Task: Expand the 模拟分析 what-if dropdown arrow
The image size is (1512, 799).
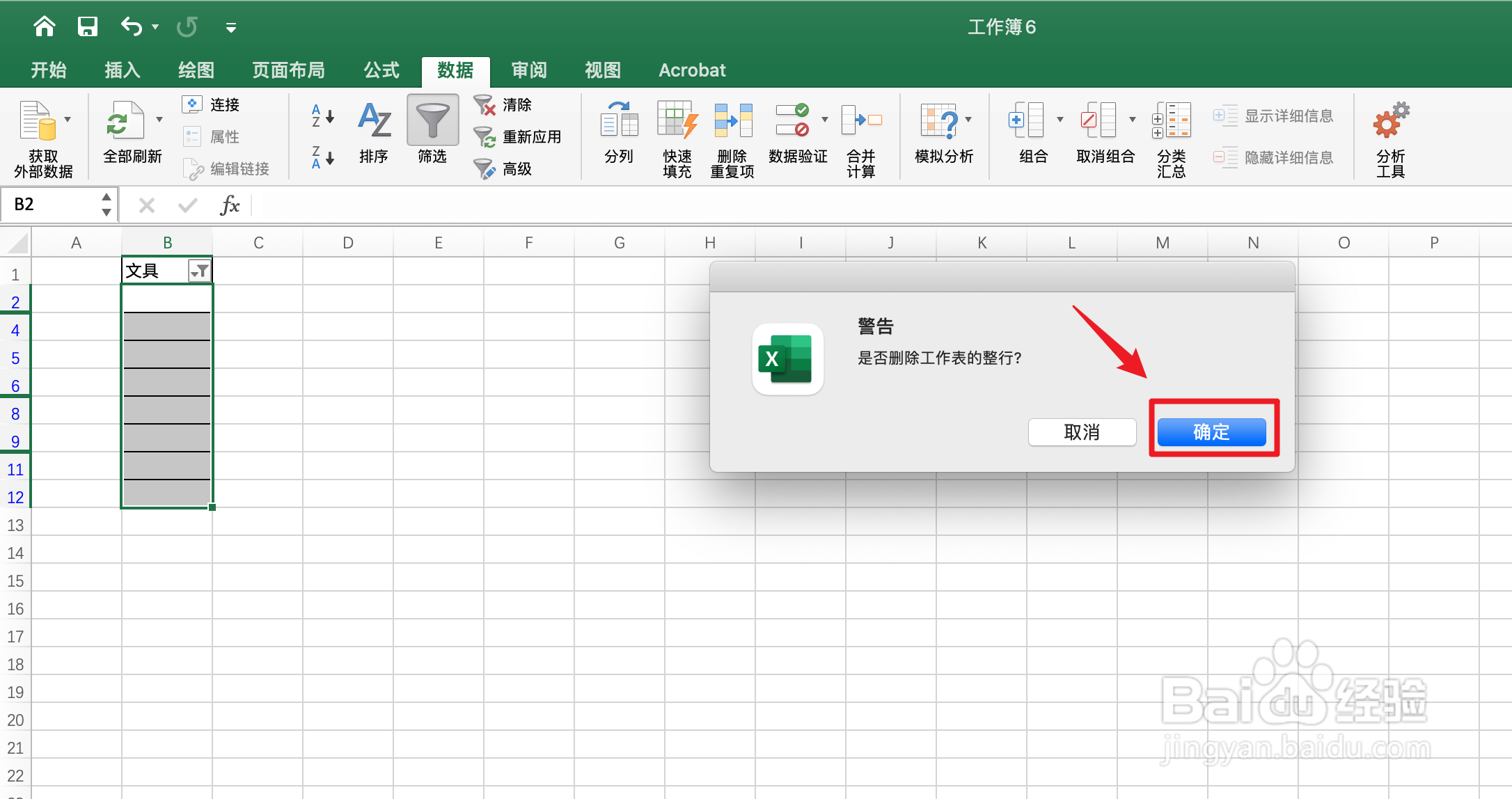Action: point(968,120)
